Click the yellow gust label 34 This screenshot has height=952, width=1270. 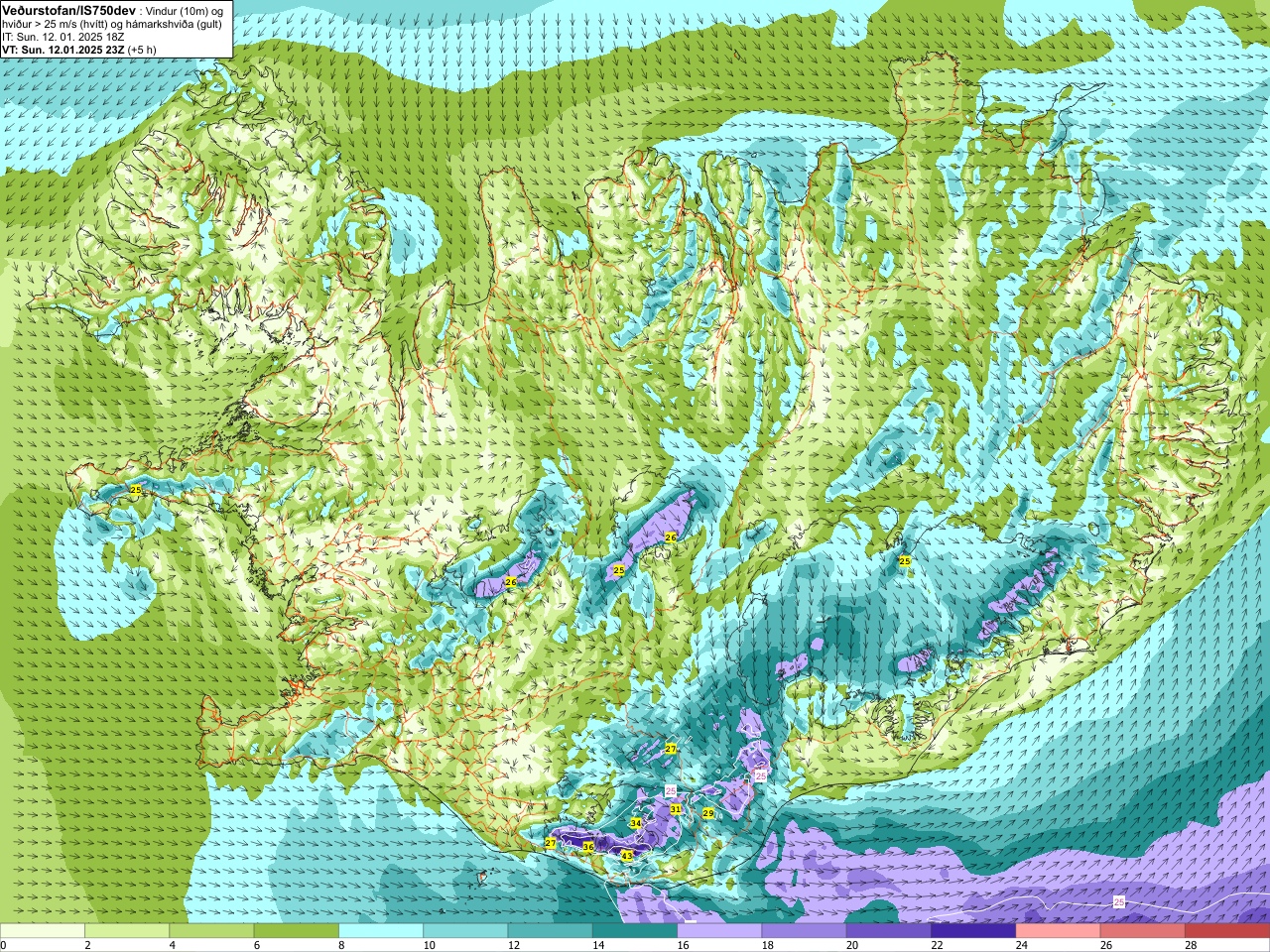tap(636, 823)
